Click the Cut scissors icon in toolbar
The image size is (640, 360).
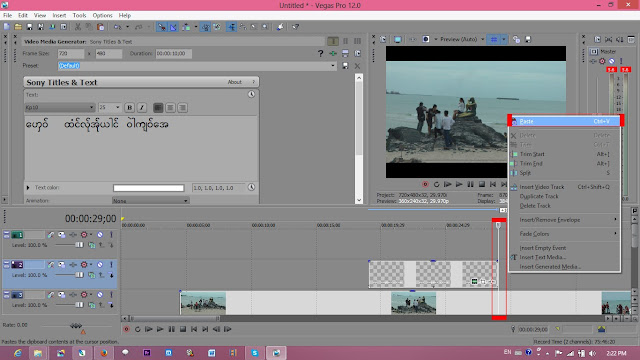[x=78, y=27]
